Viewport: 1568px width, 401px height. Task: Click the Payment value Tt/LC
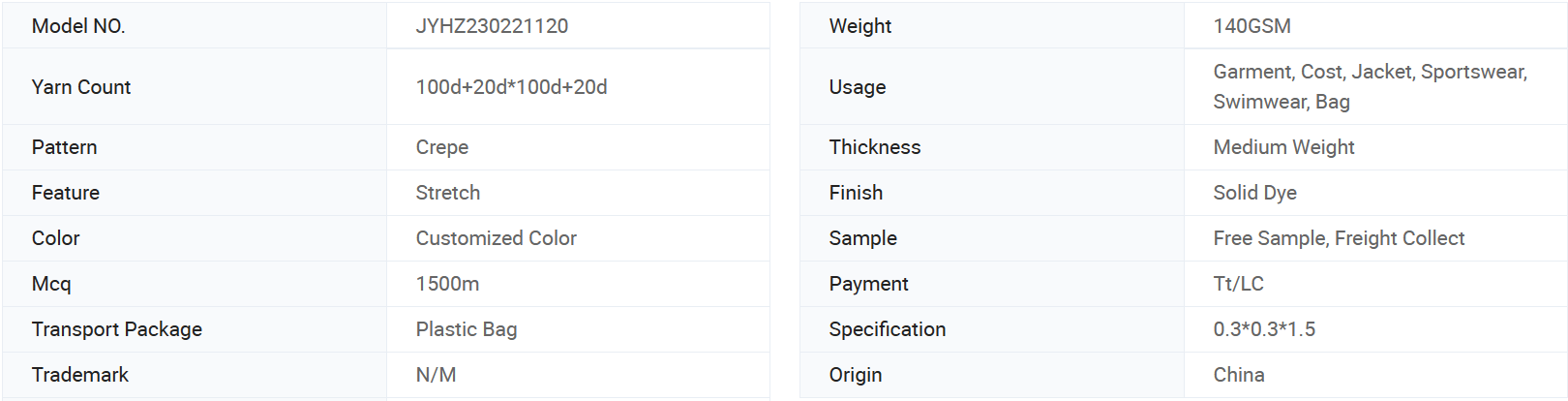tap(1238, 284)
